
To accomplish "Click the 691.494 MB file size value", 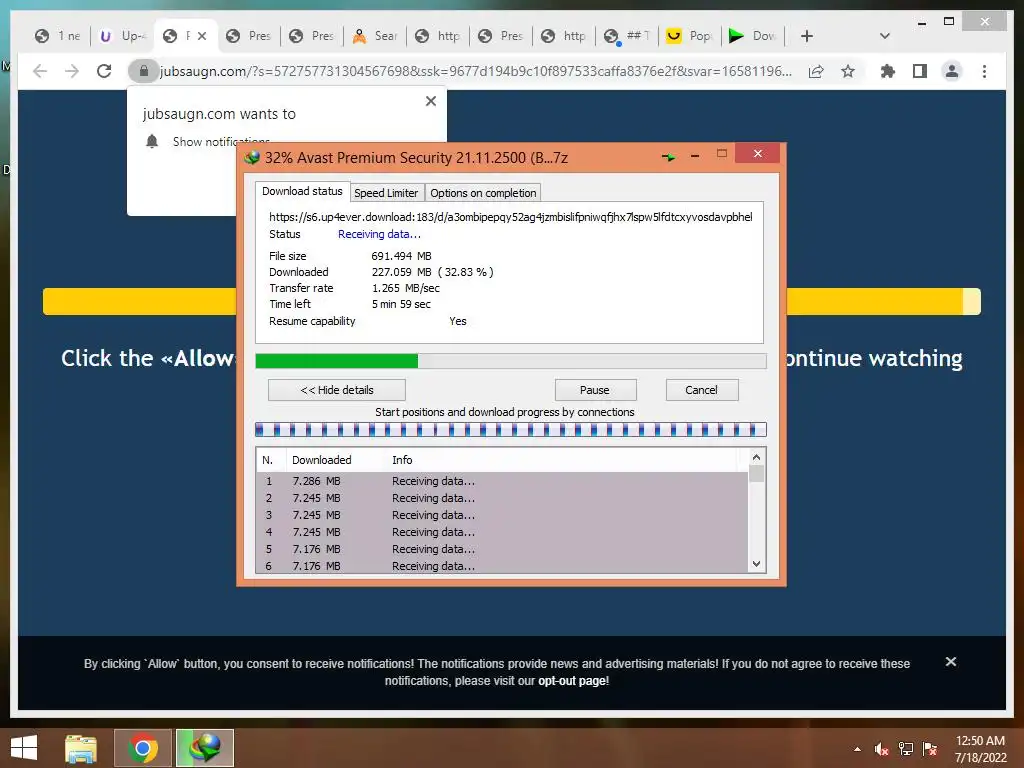I will point(402,256).
